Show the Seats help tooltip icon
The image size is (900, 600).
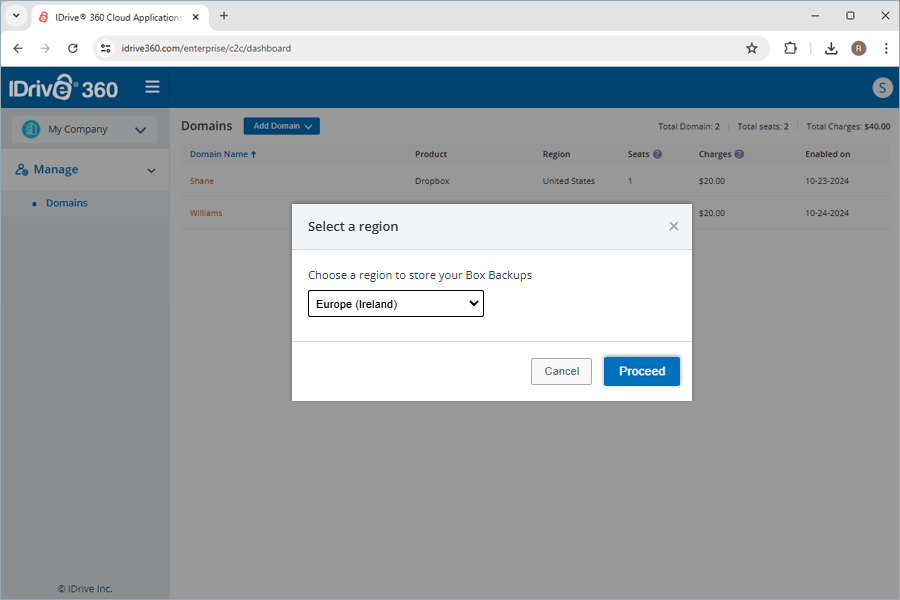(x=658, y=154)
